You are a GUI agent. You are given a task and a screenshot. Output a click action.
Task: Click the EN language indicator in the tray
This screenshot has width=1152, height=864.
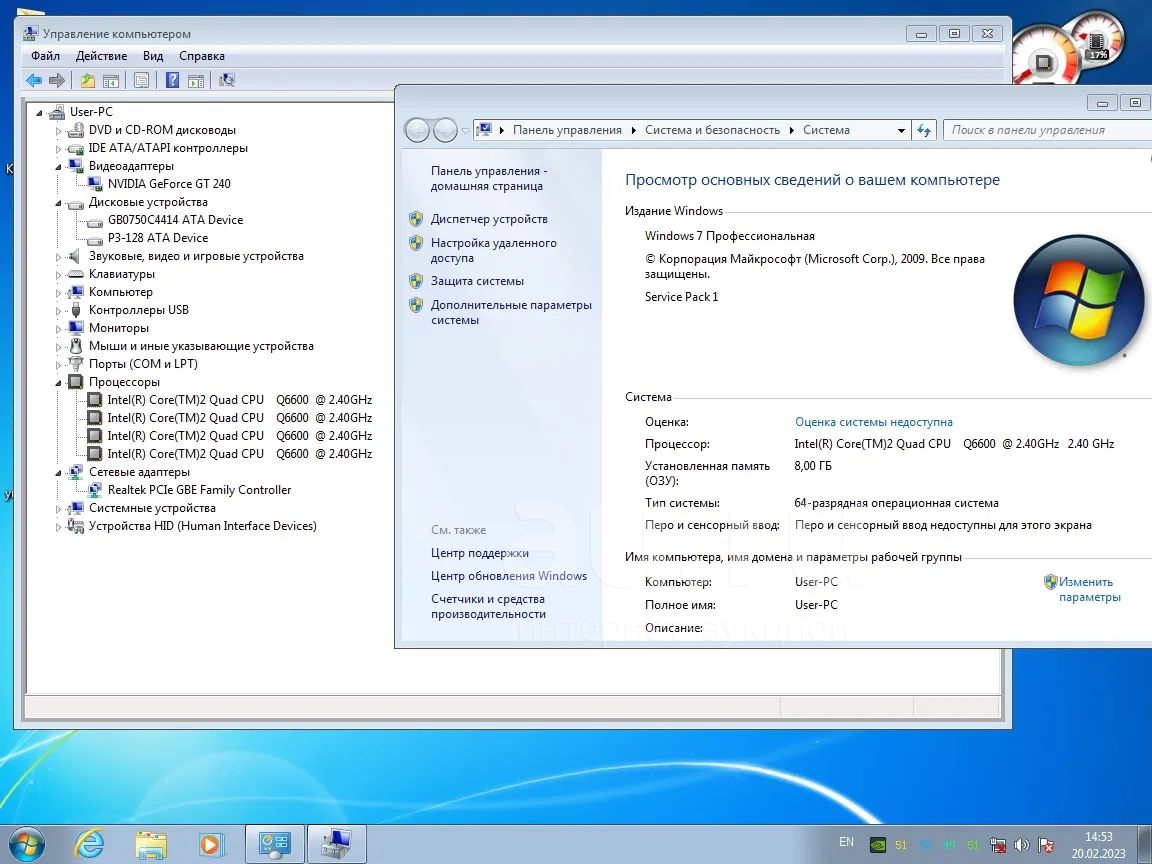click(x=846, y=842)
